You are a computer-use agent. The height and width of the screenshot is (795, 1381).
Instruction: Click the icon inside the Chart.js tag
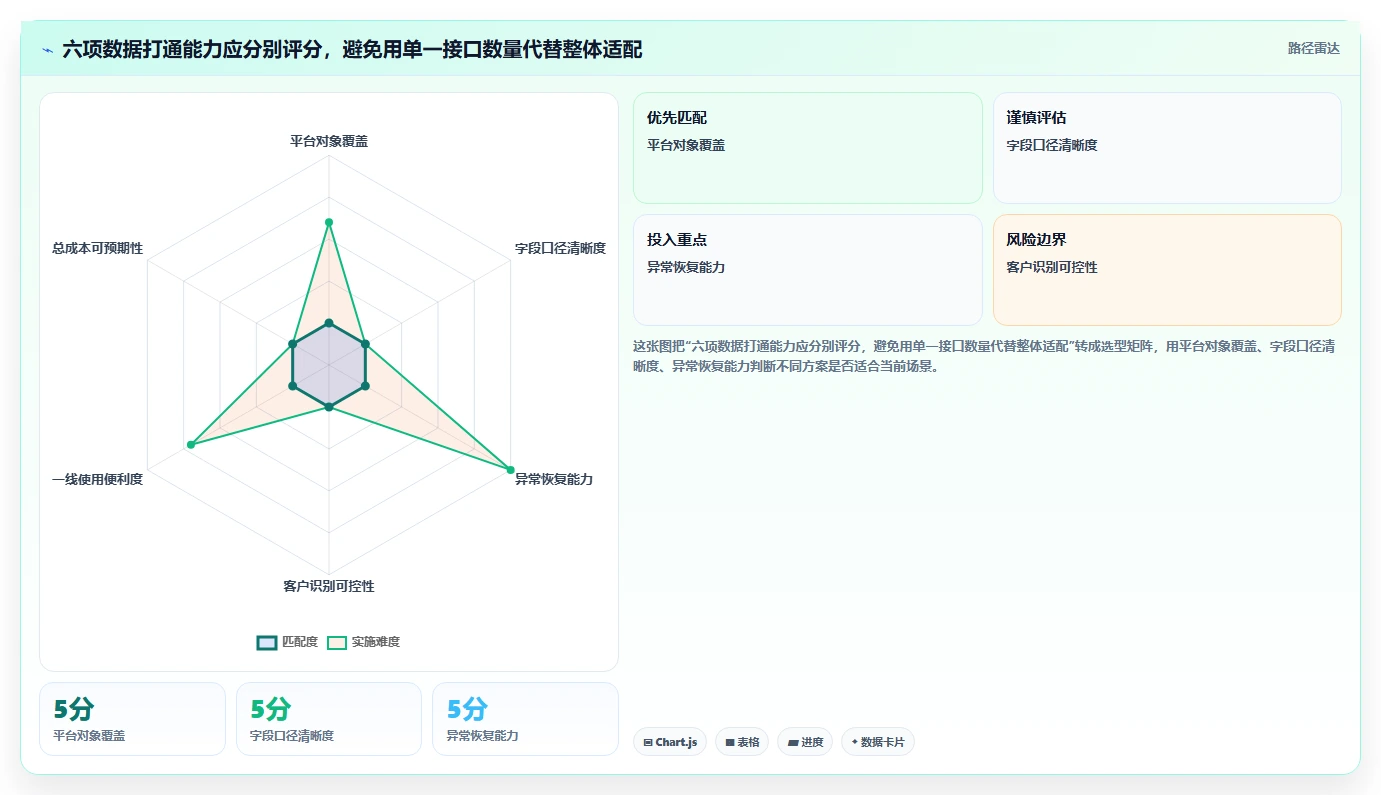[x=648, y=743]
